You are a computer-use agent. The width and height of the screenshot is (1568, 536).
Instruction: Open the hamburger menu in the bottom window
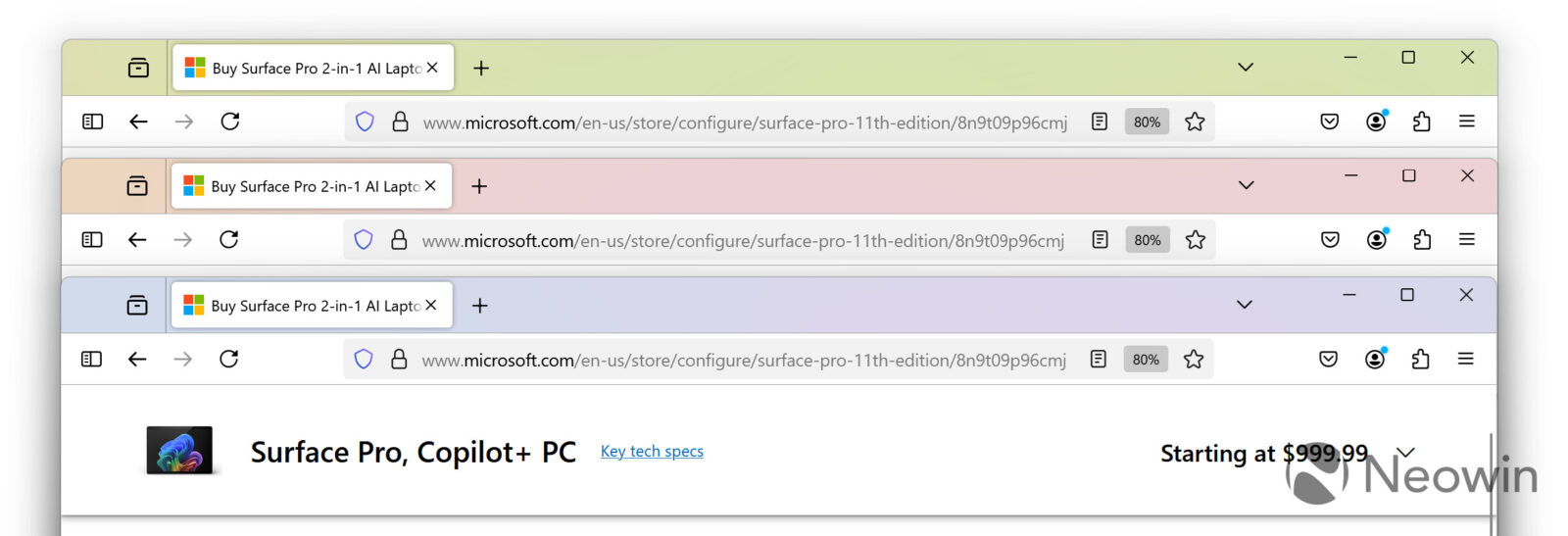point(1465,360)
